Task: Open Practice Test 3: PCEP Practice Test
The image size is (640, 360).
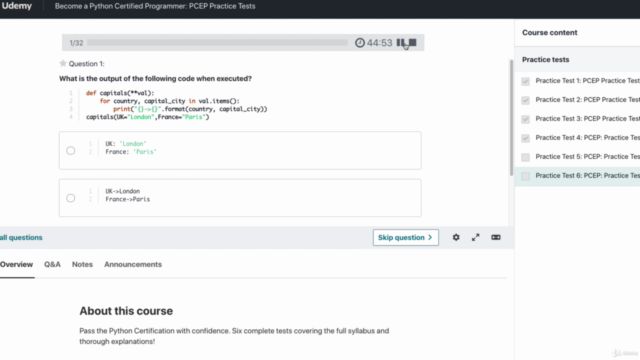Action: (x=587, y=119)
